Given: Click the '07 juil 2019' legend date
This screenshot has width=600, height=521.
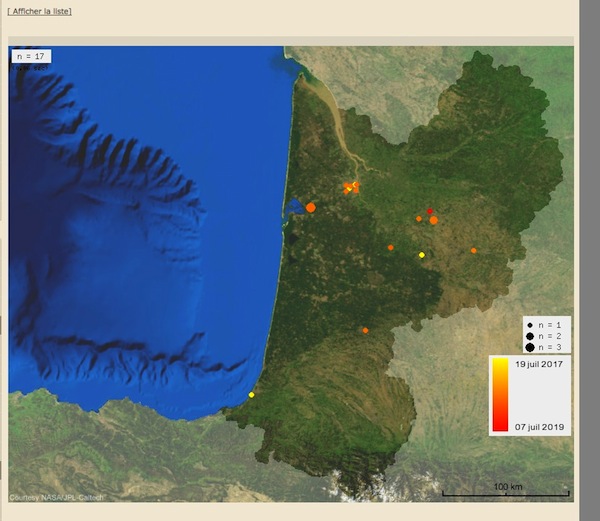Looking at the screenshot, I should (x=540, y=427).
